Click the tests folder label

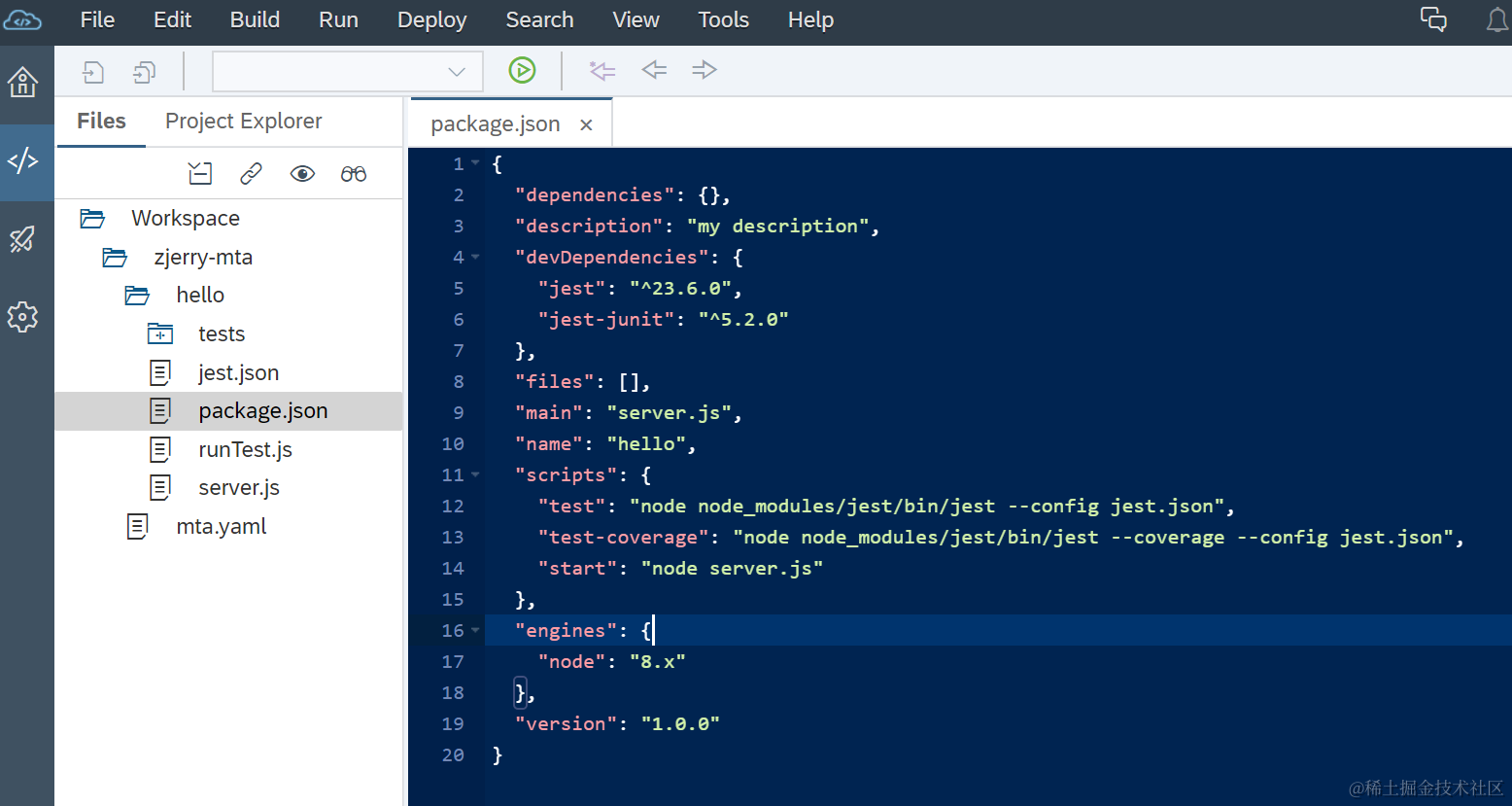click(222, 334)
